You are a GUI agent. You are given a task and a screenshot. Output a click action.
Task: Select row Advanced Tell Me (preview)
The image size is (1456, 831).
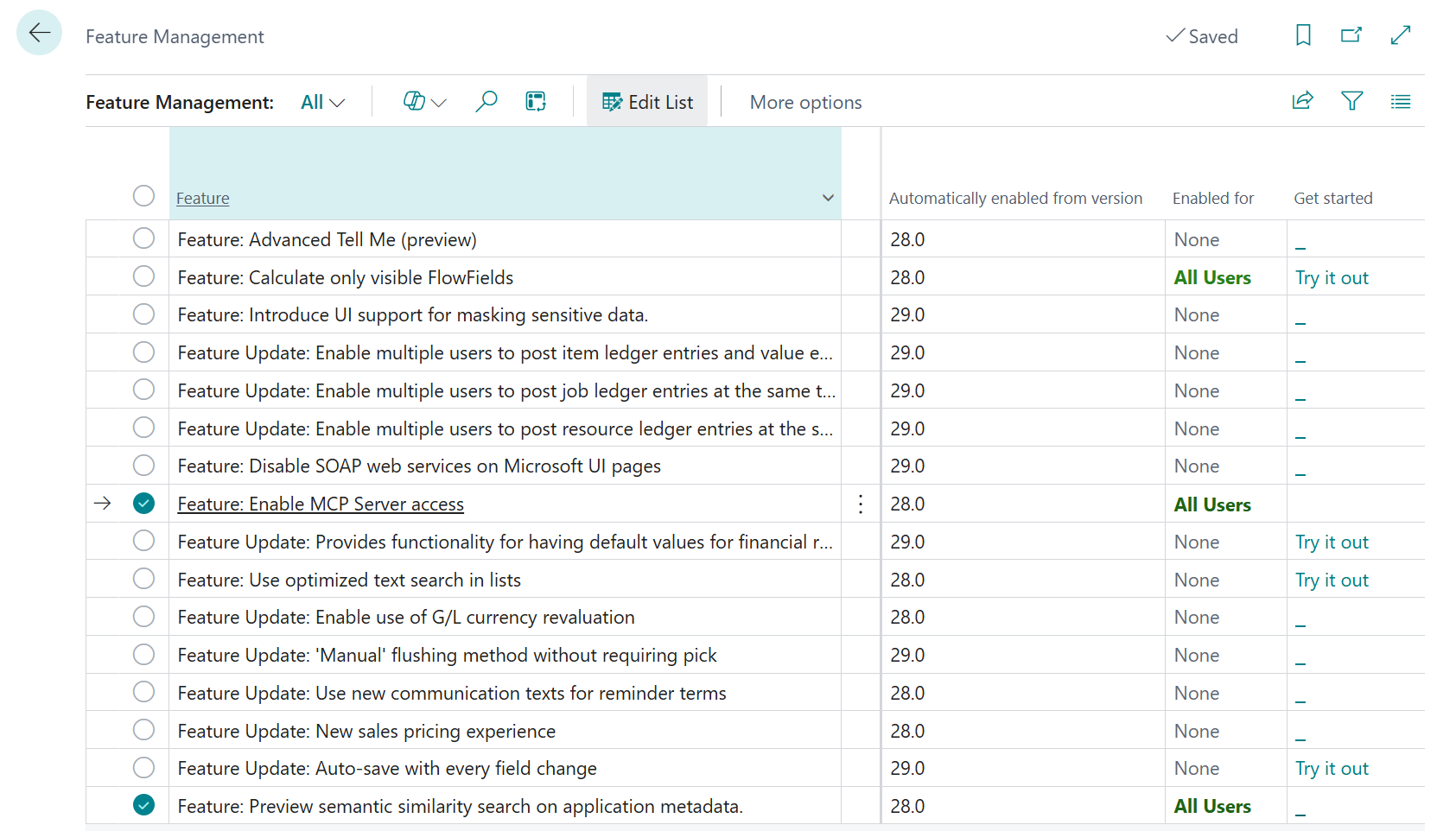(x=143, y=238)
